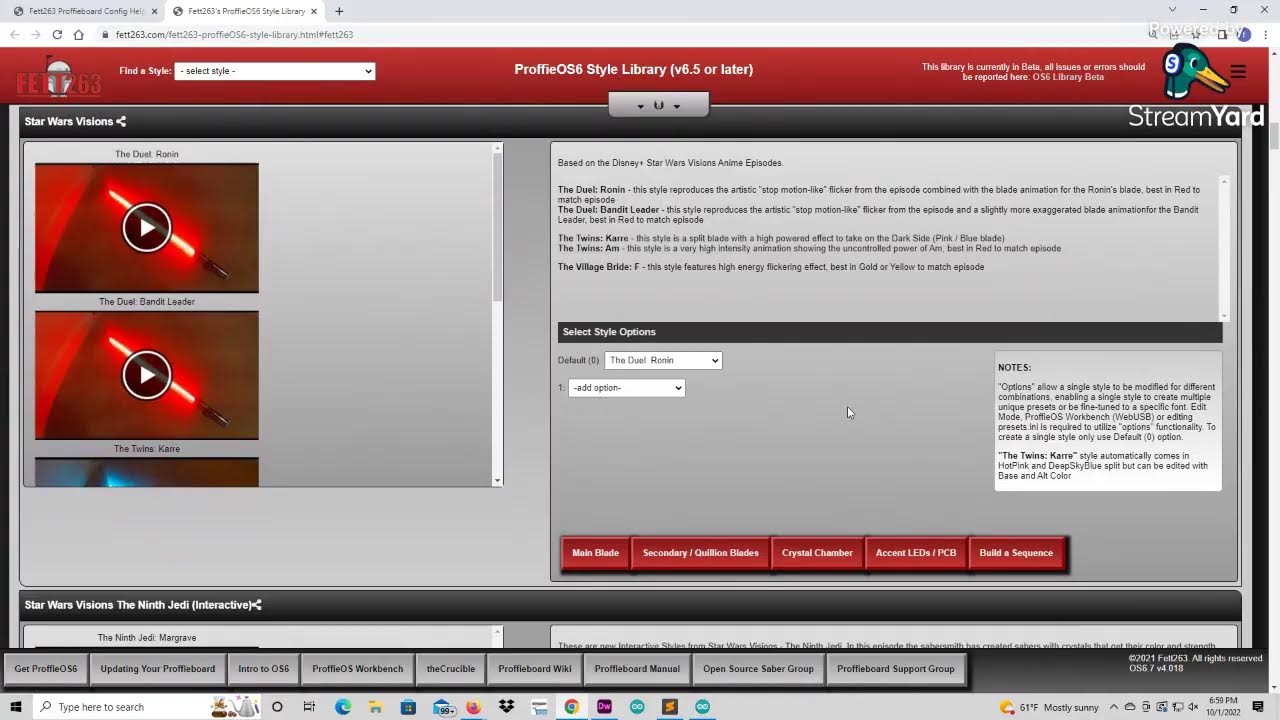Click Main Blade button
Viewport: 1280px width, 720px height.
[x=595, y=553]
